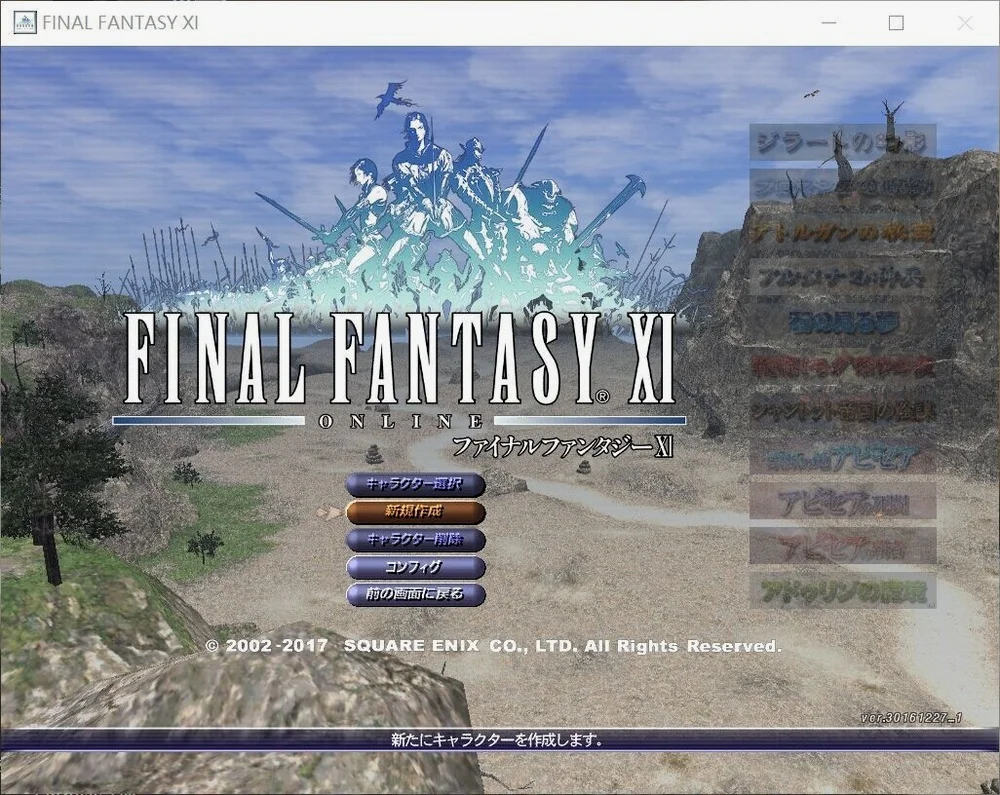1000x795 pixels.
Task: Open キャラクター削除 (delete character) option
Action: coord(415,540)
